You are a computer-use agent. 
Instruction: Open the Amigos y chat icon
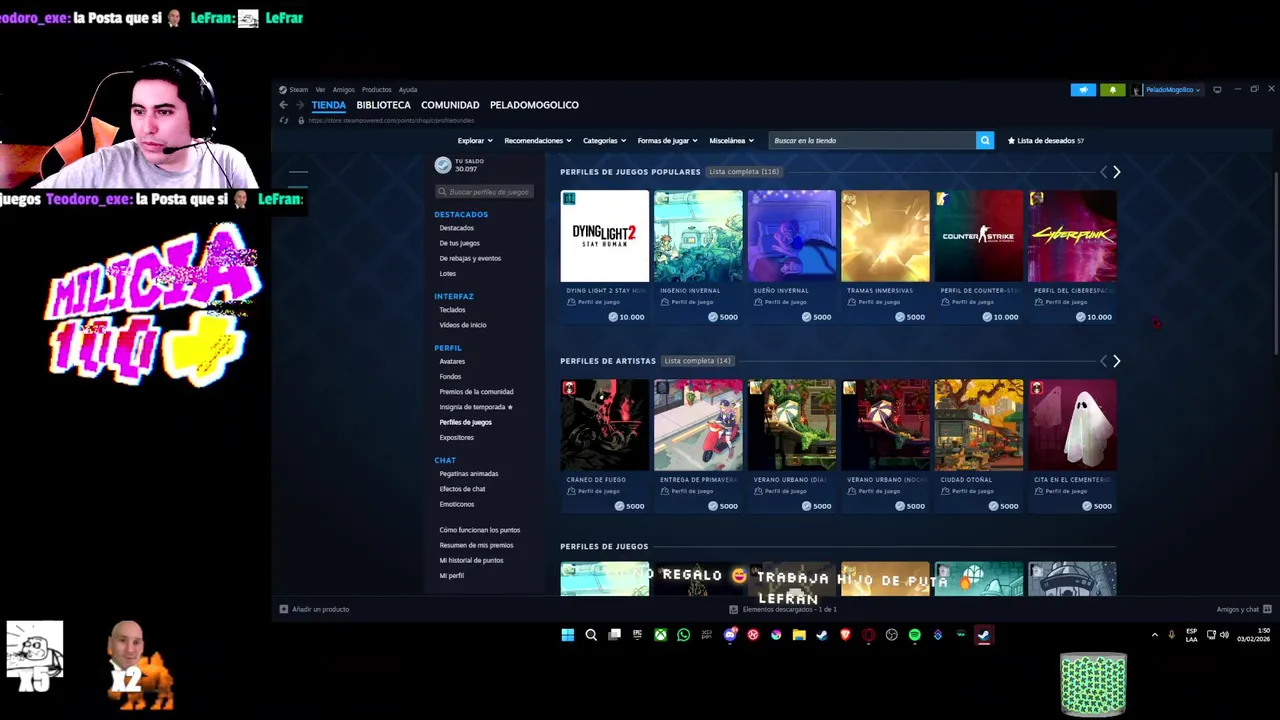coord(1267,609)
